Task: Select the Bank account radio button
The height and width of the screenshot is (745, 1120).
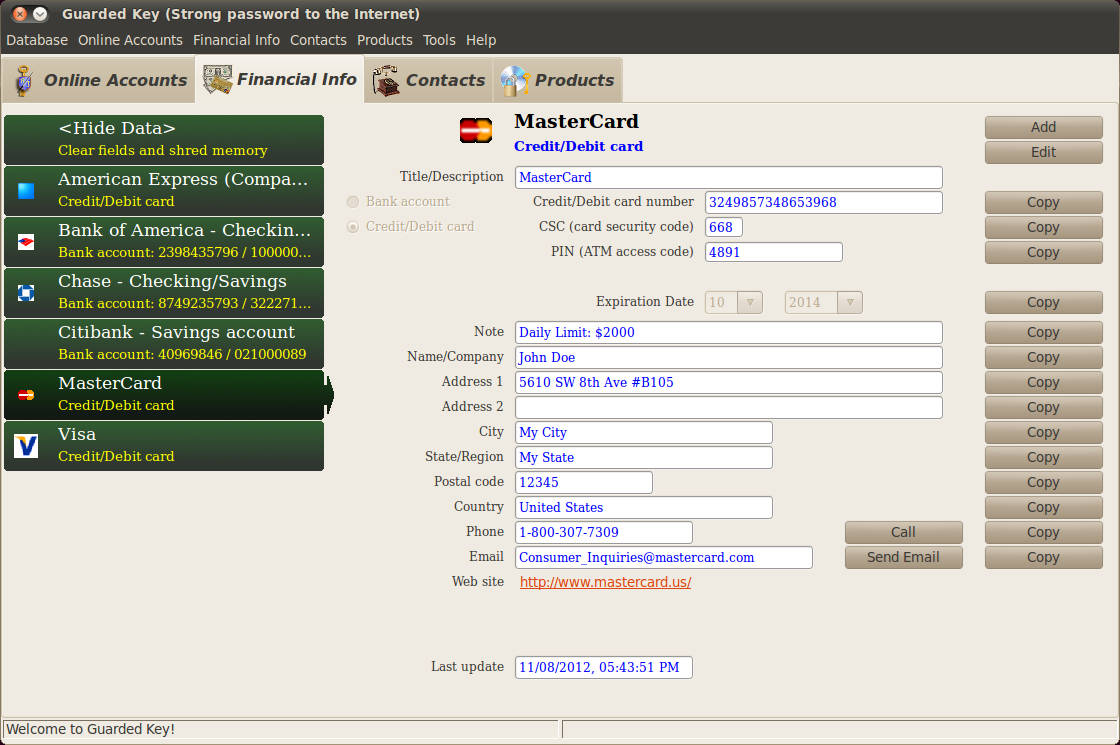Action: [353, 201]
